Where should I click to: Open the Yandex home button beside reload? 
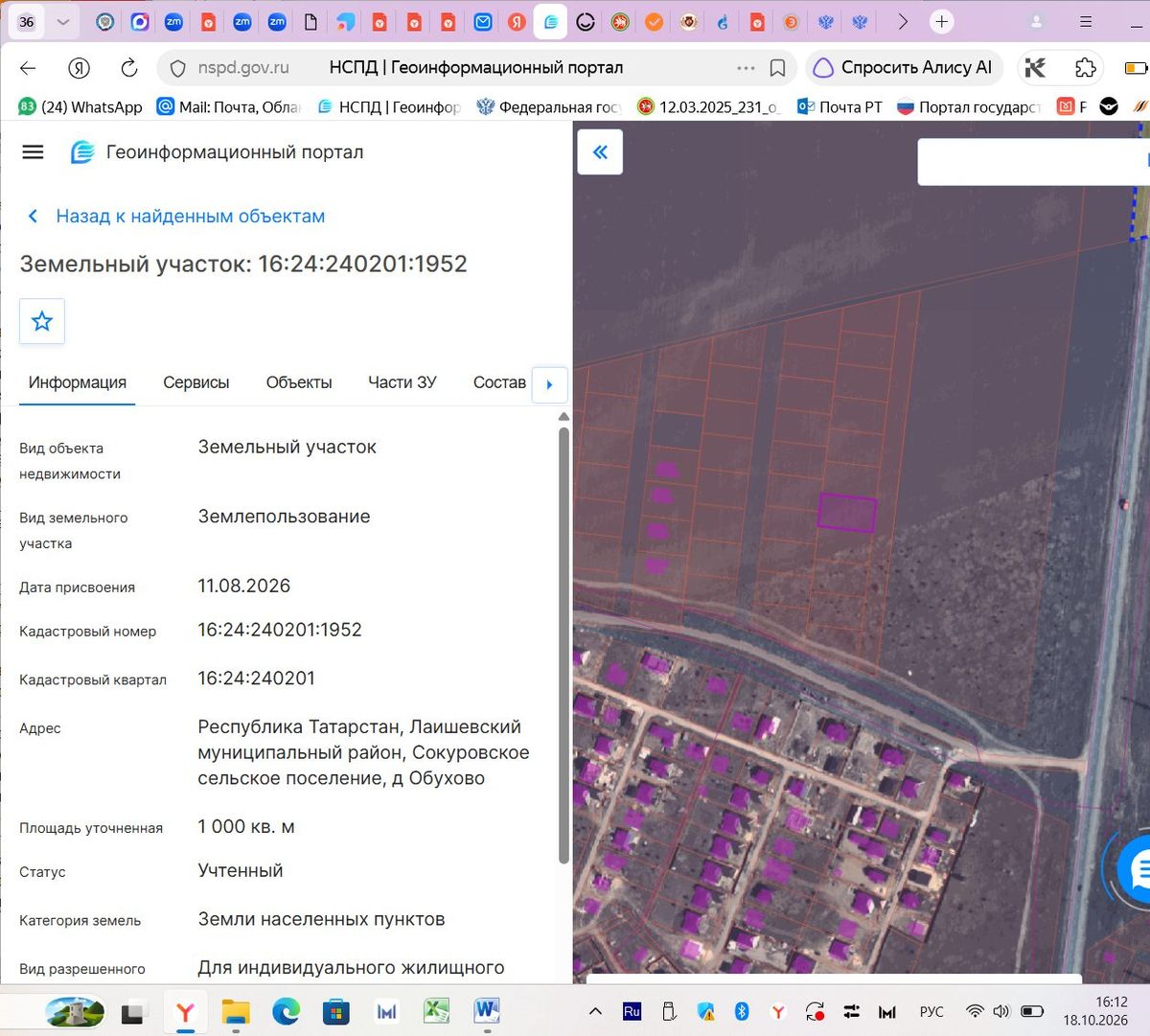coord(80,67)
